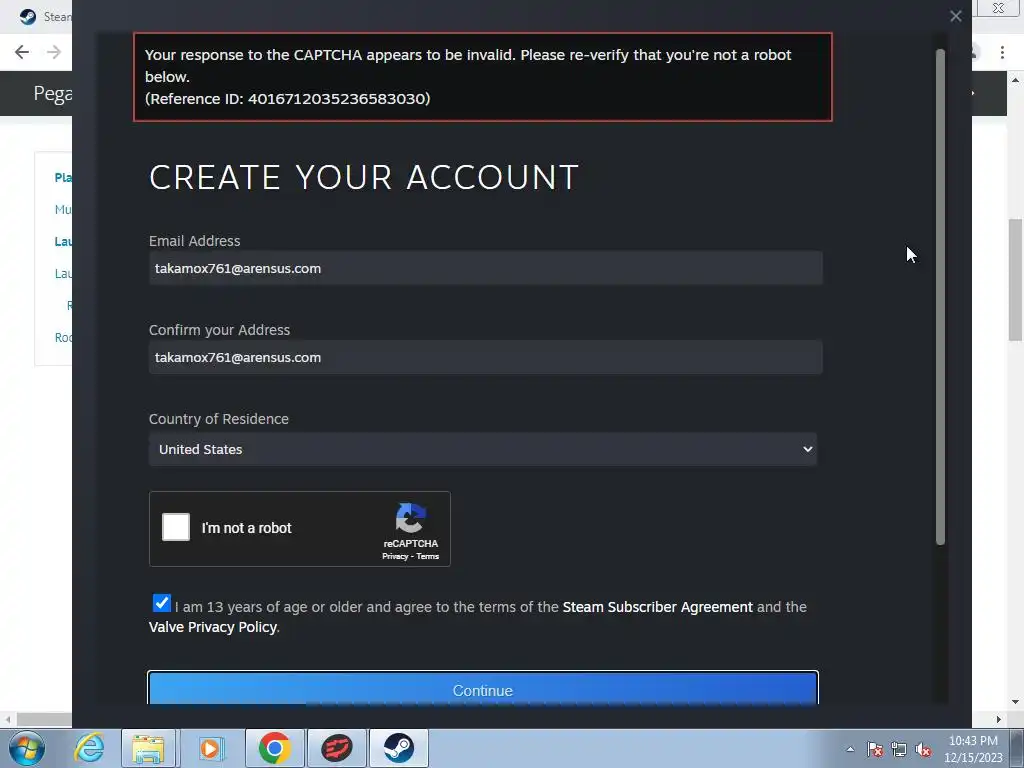Open the red app icon in the taskbar
Screen dimensions: 1024x768
click(336, 748)
